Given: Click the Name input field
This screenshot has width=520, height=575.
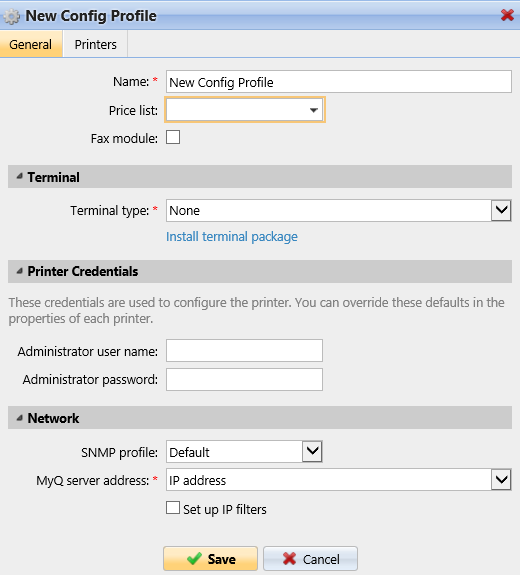Looking at the screenshot, I should coord(338,82).
